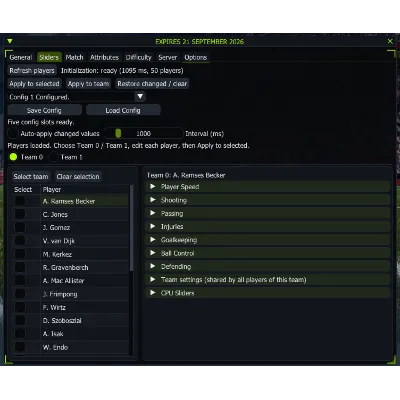This screenshot has width=400, height=400.
Task: Click the Save Config button
Action: click(x=44, y=110)
